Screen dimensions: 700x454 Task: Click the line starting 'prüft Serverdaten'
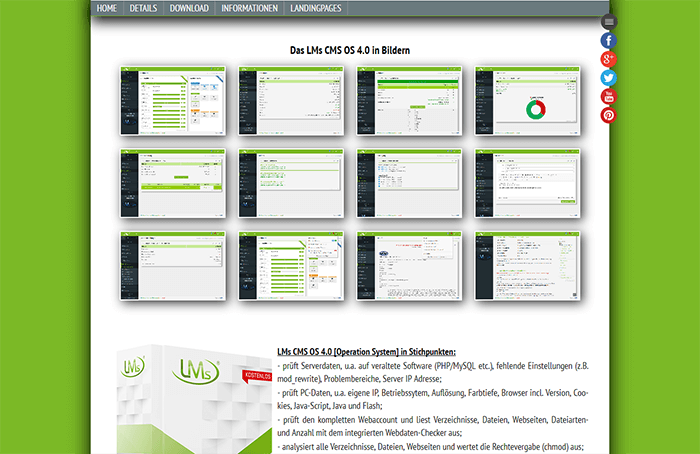pos(433,372)
